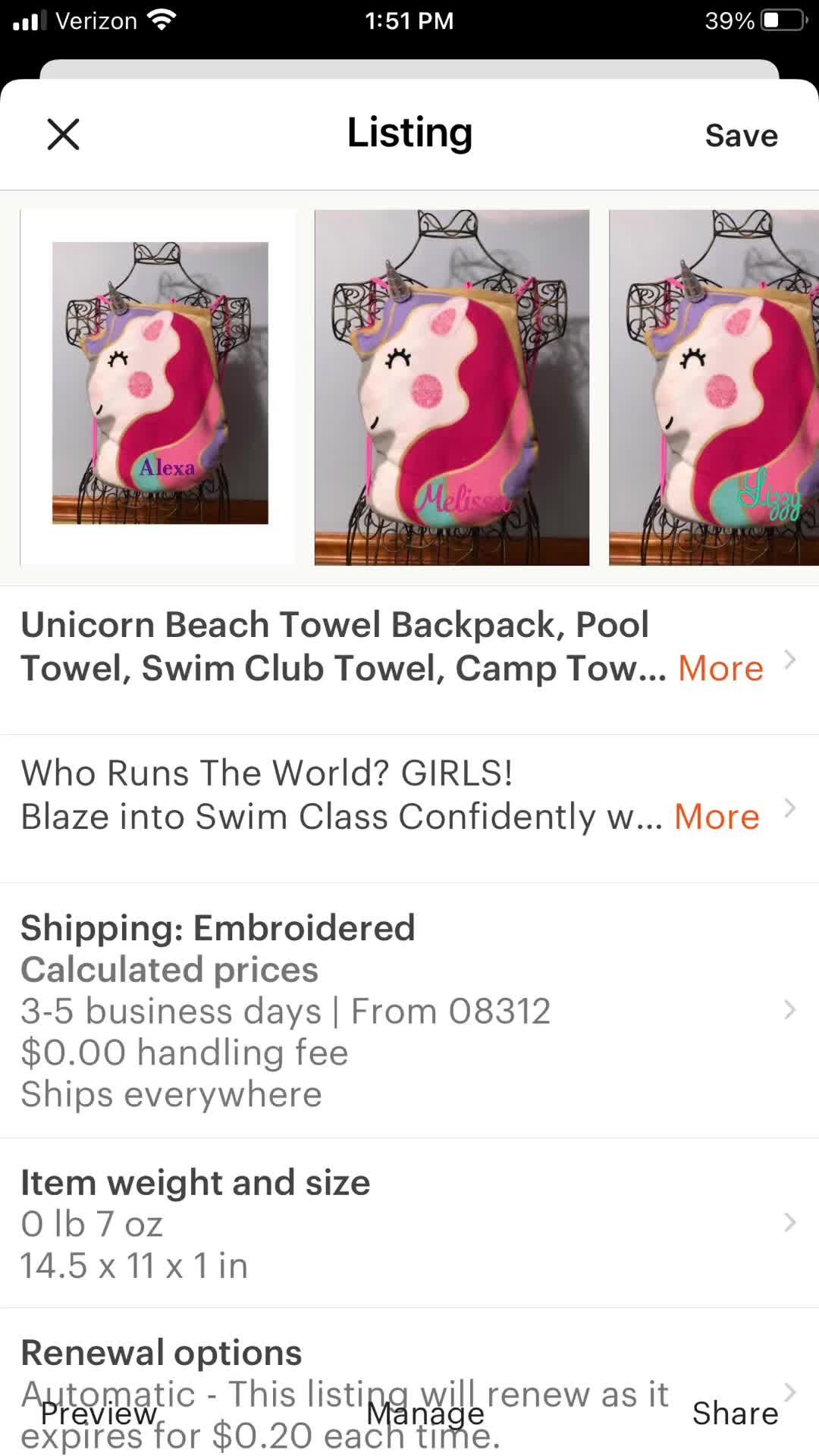The image size is (819, 1456).
Task: Open renewal options chevron
Action: coord(789,1392)
